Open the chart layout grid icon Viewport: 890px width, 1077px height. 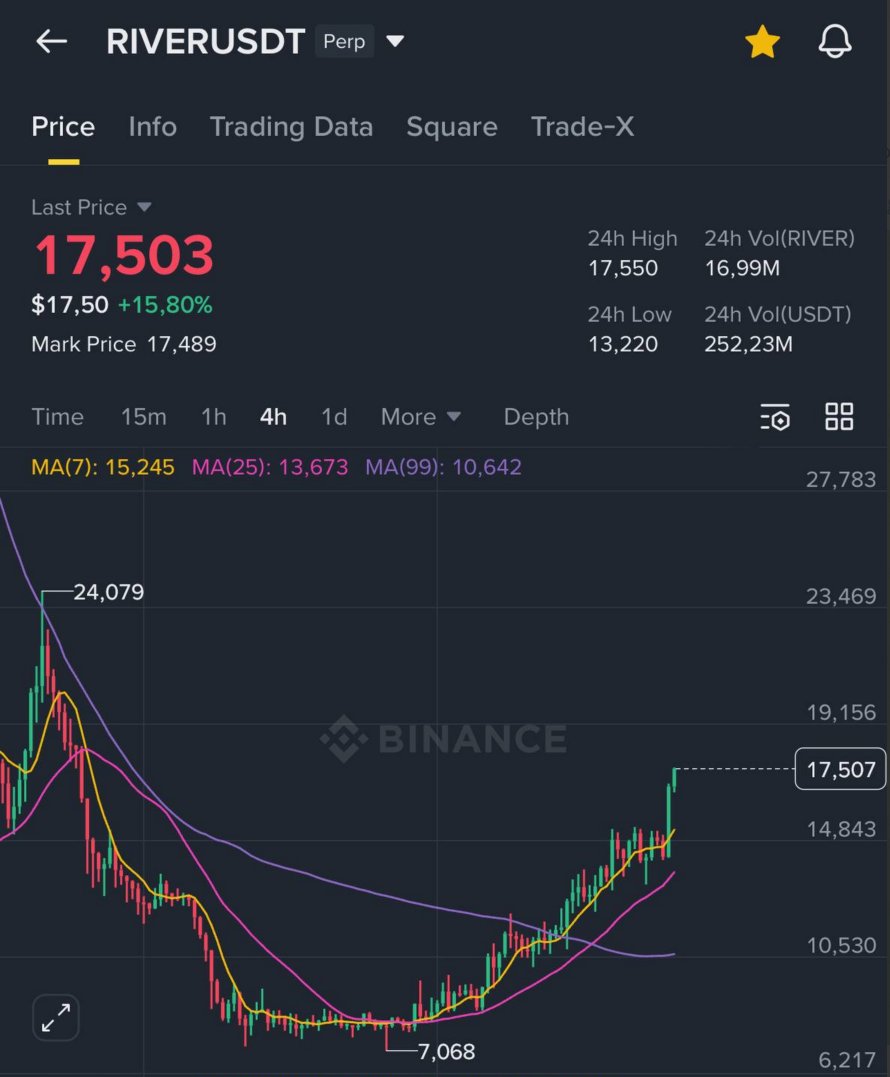(839, 417)
